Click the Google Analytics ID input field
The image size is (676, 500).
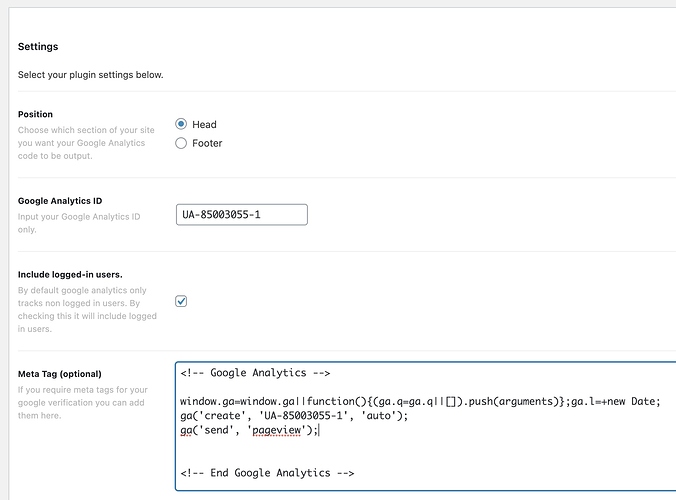coord(242,215)
